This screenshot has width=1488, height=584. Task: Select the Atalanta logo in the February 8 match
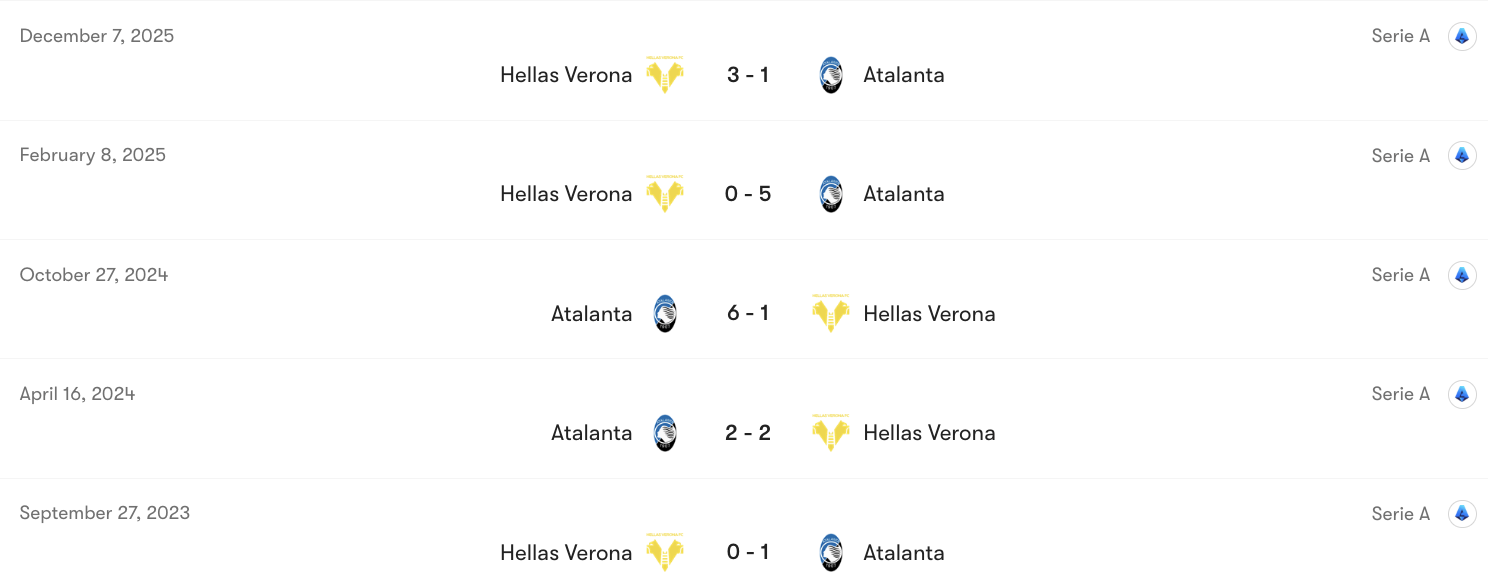coord(830,193)
